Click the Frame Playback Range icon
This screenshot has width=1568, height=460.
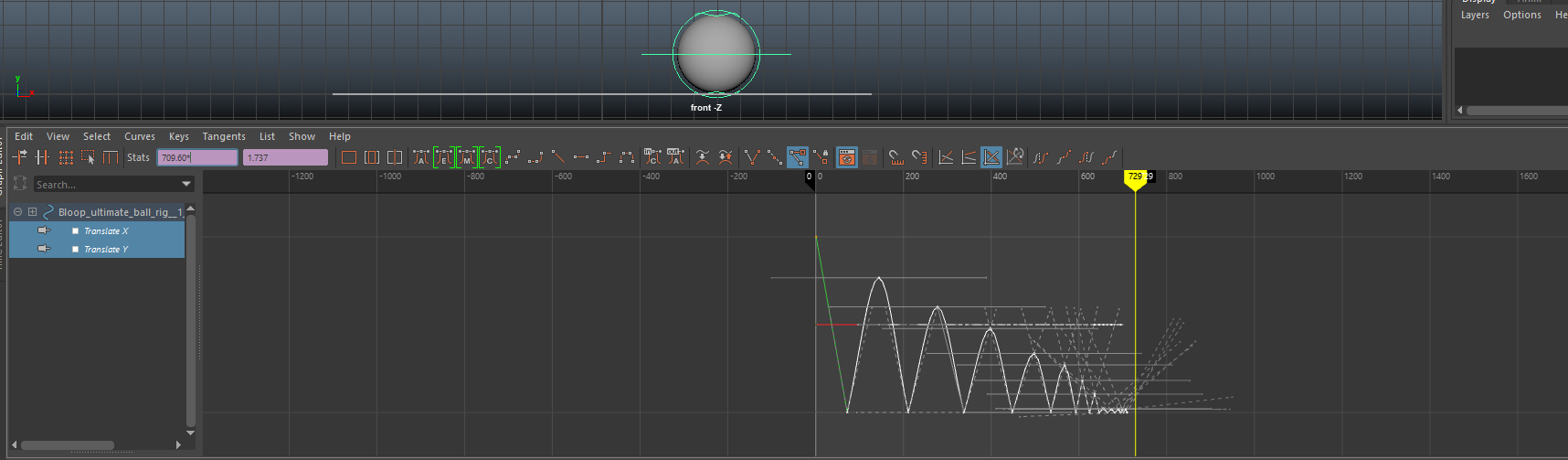tap(371, 157)
